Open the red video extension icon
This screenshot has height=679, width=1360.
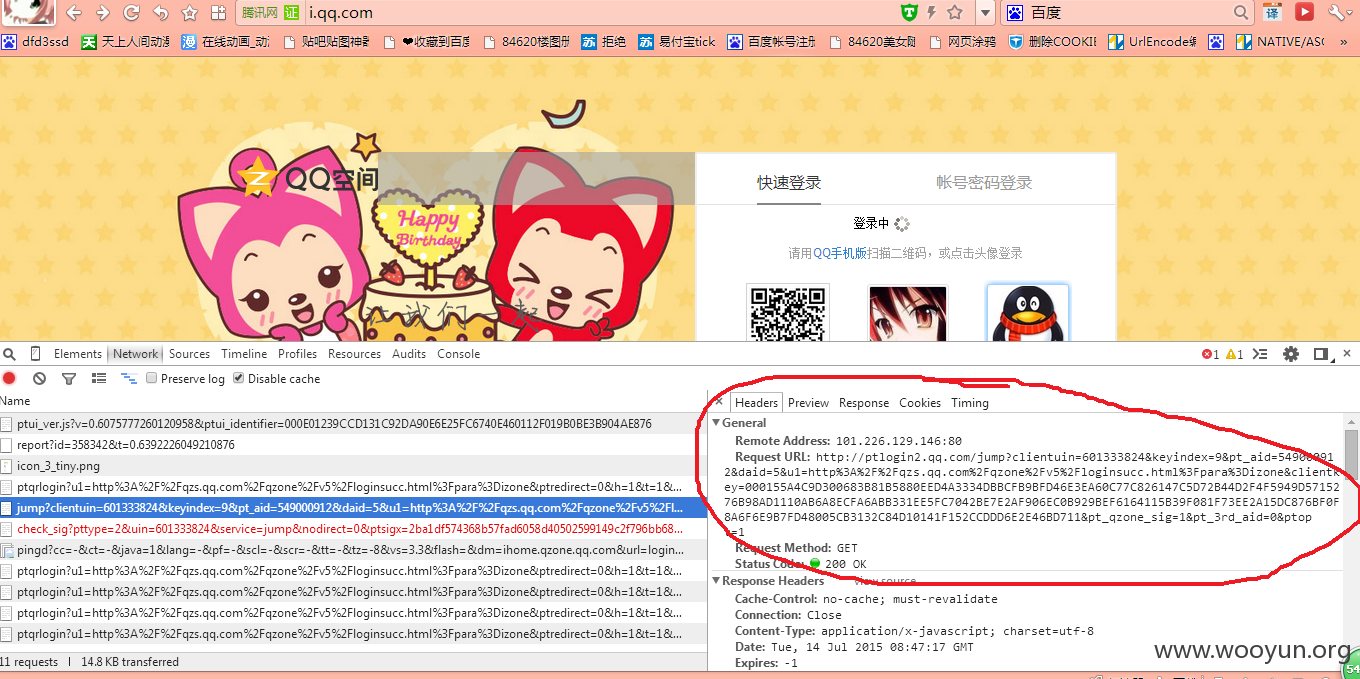(1304, 13)
